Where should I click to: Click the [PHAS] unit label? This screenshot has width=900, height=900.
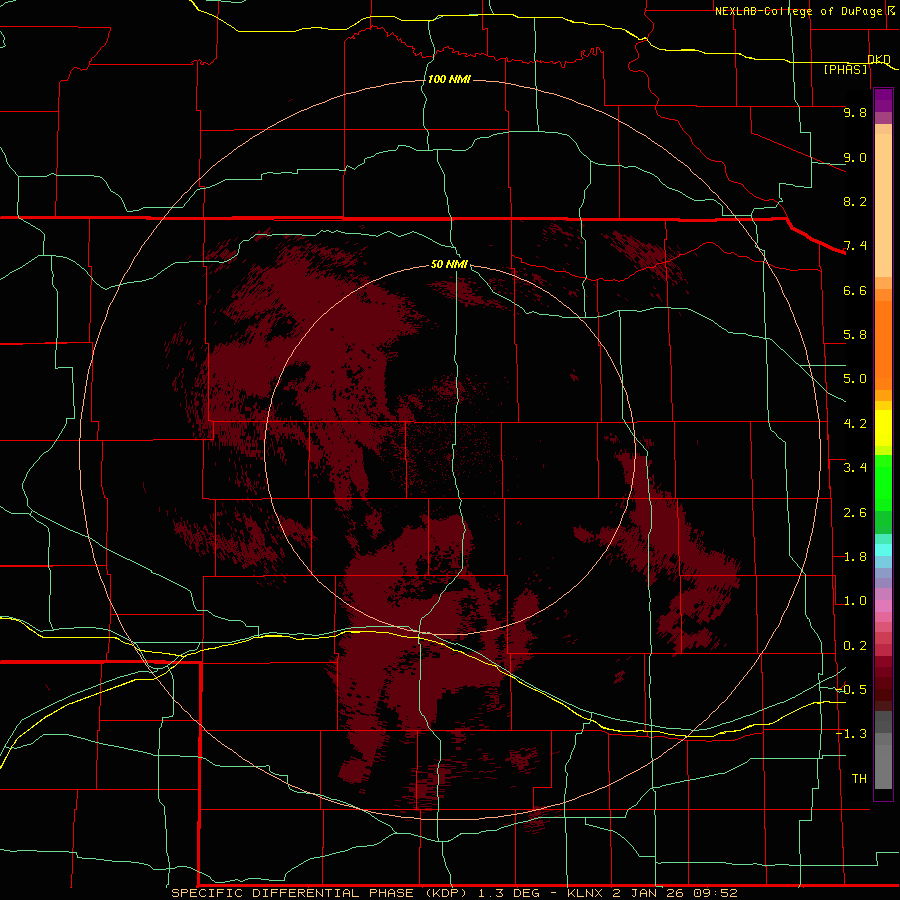coord(845,69)
